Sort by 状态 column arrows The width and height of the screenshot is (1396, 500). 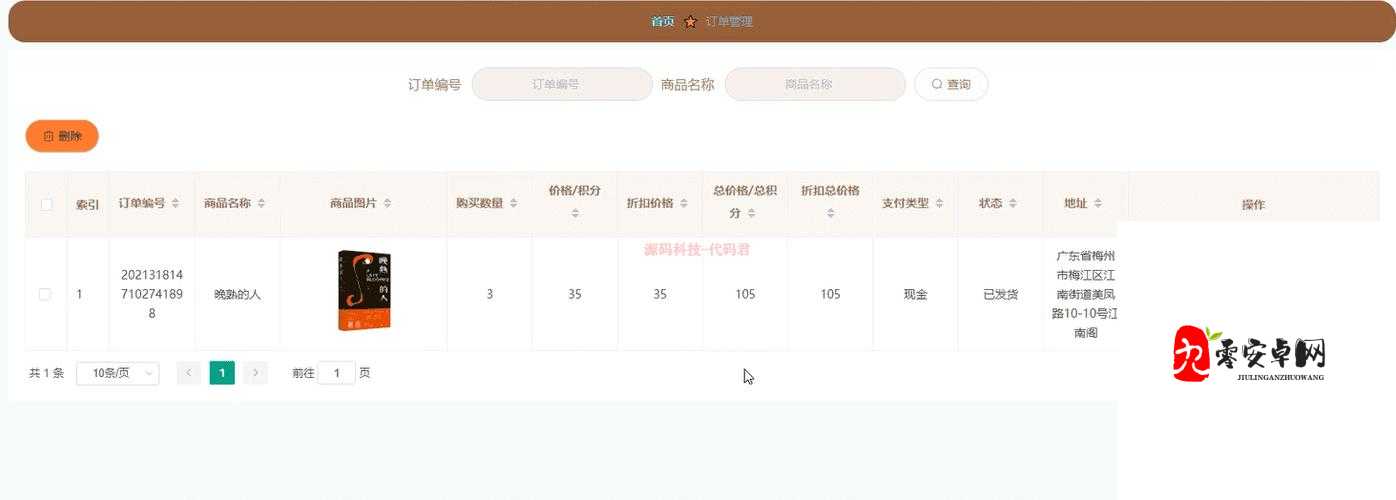pos(1012,203)
